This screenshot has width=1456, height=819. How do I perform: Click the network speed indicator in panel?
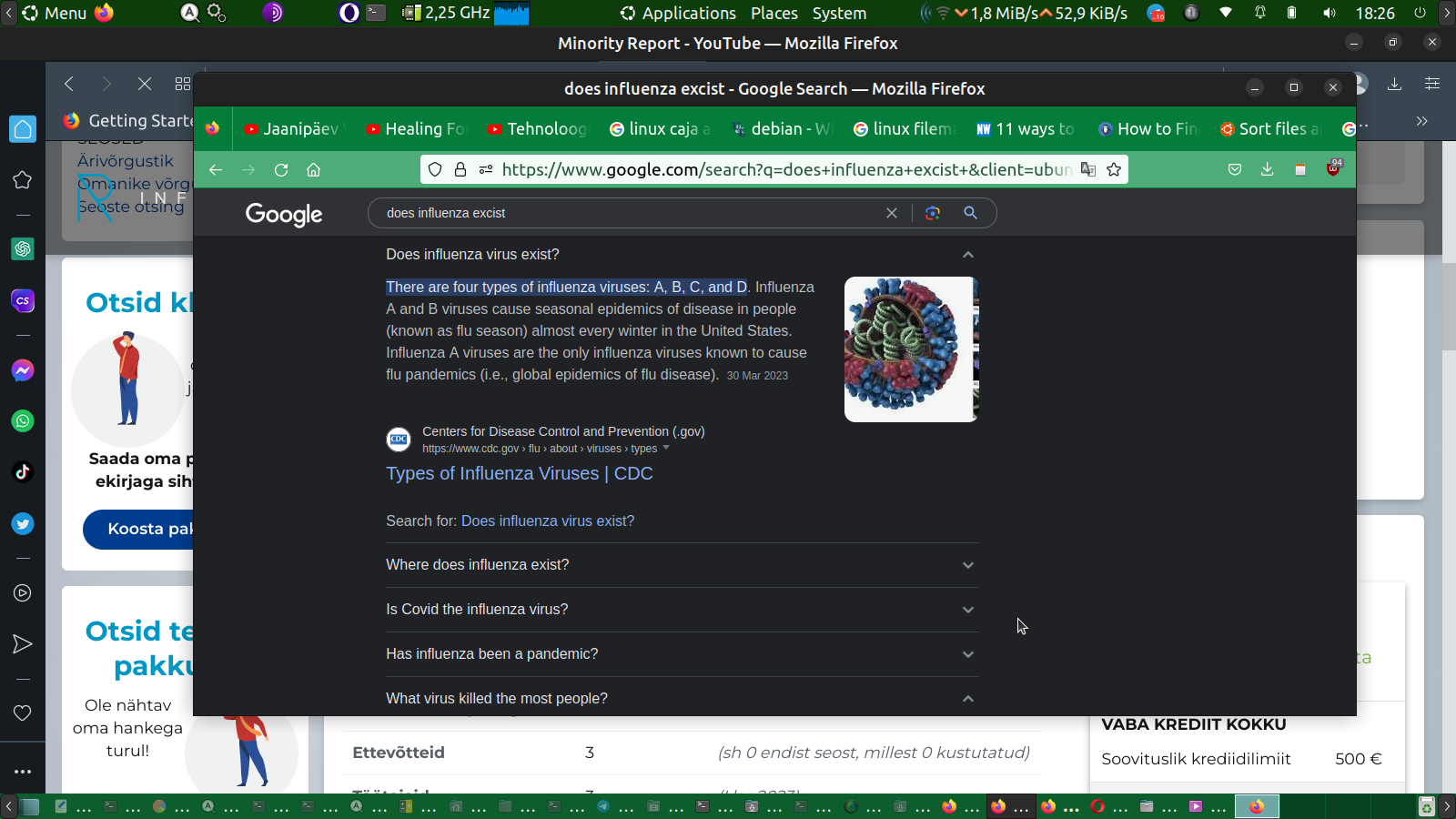click(1042, 13)
